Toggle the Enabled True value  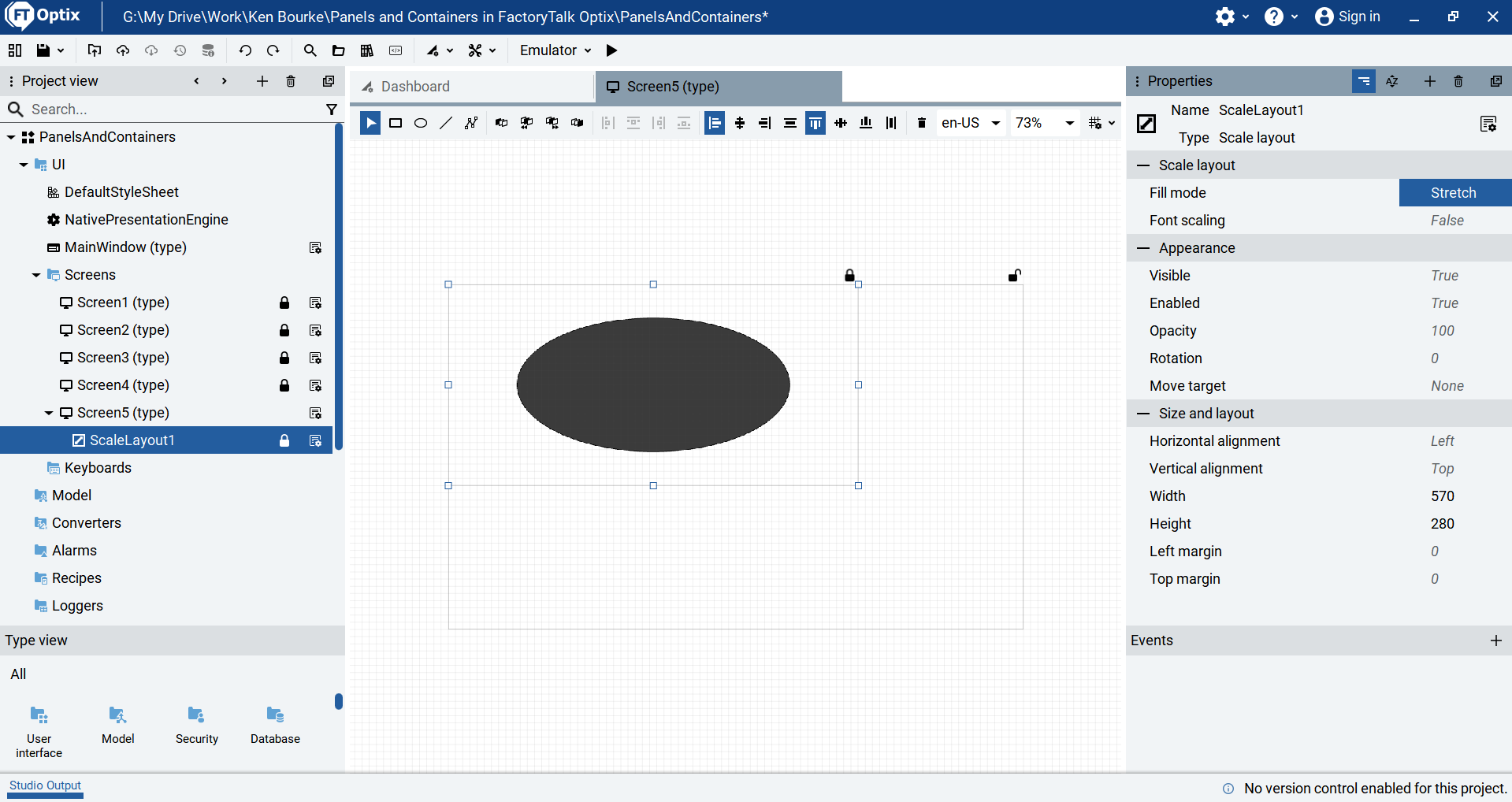click(1444, 303)
